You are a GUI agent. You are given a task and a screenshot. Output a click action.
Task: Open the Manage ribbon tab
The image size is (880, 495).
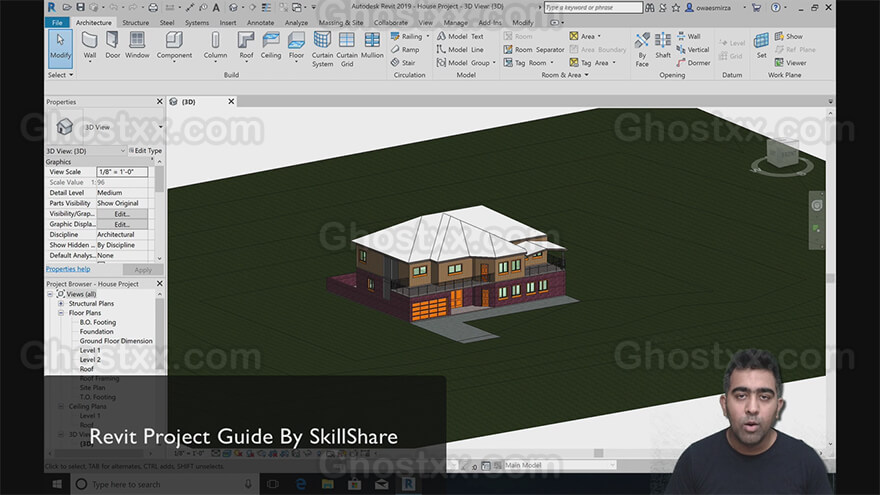tap(455, 22)
